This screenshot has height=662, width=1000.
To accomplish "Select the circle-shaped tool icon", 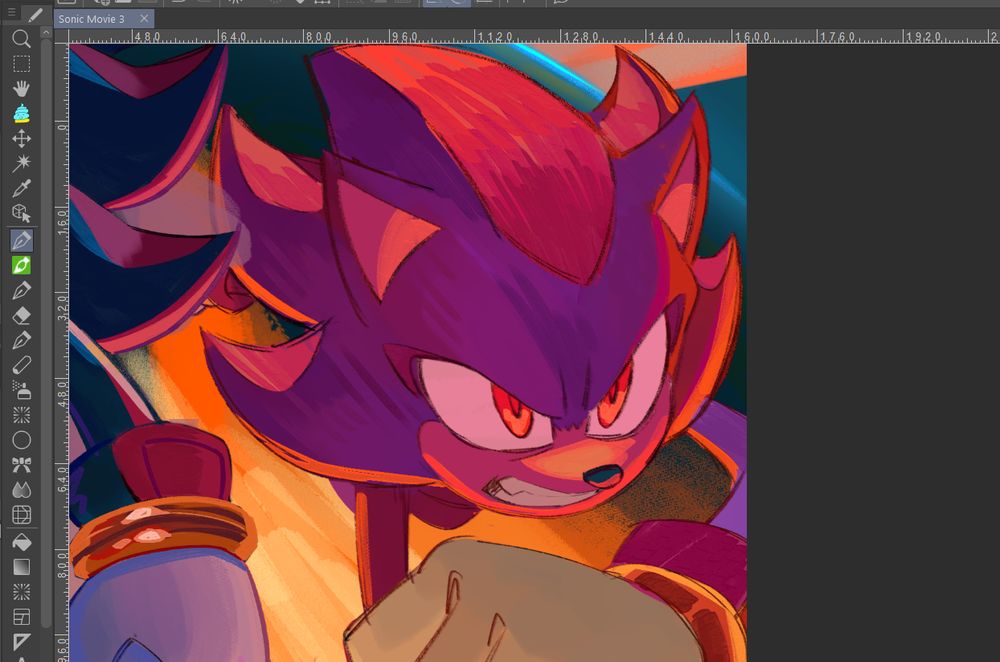I will click(x=21, y=440).
